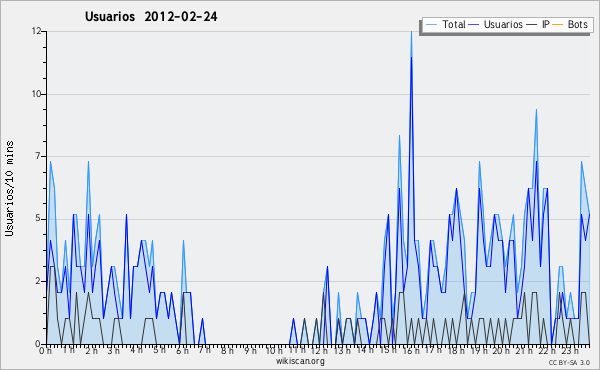The height and width of the screenshot is (370, 600).
Task: Click the 'IP' legend label
Action: pos(546,24)
